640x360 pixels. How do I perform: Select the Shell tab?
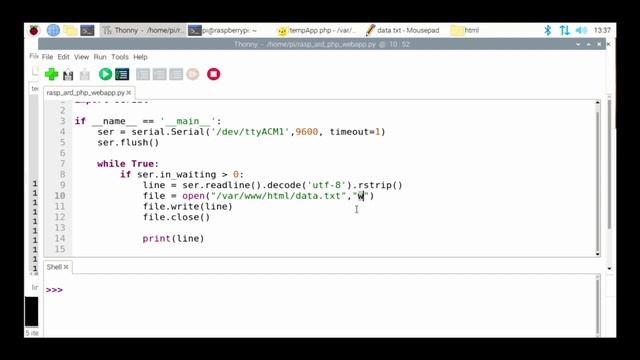pos(54,267)
